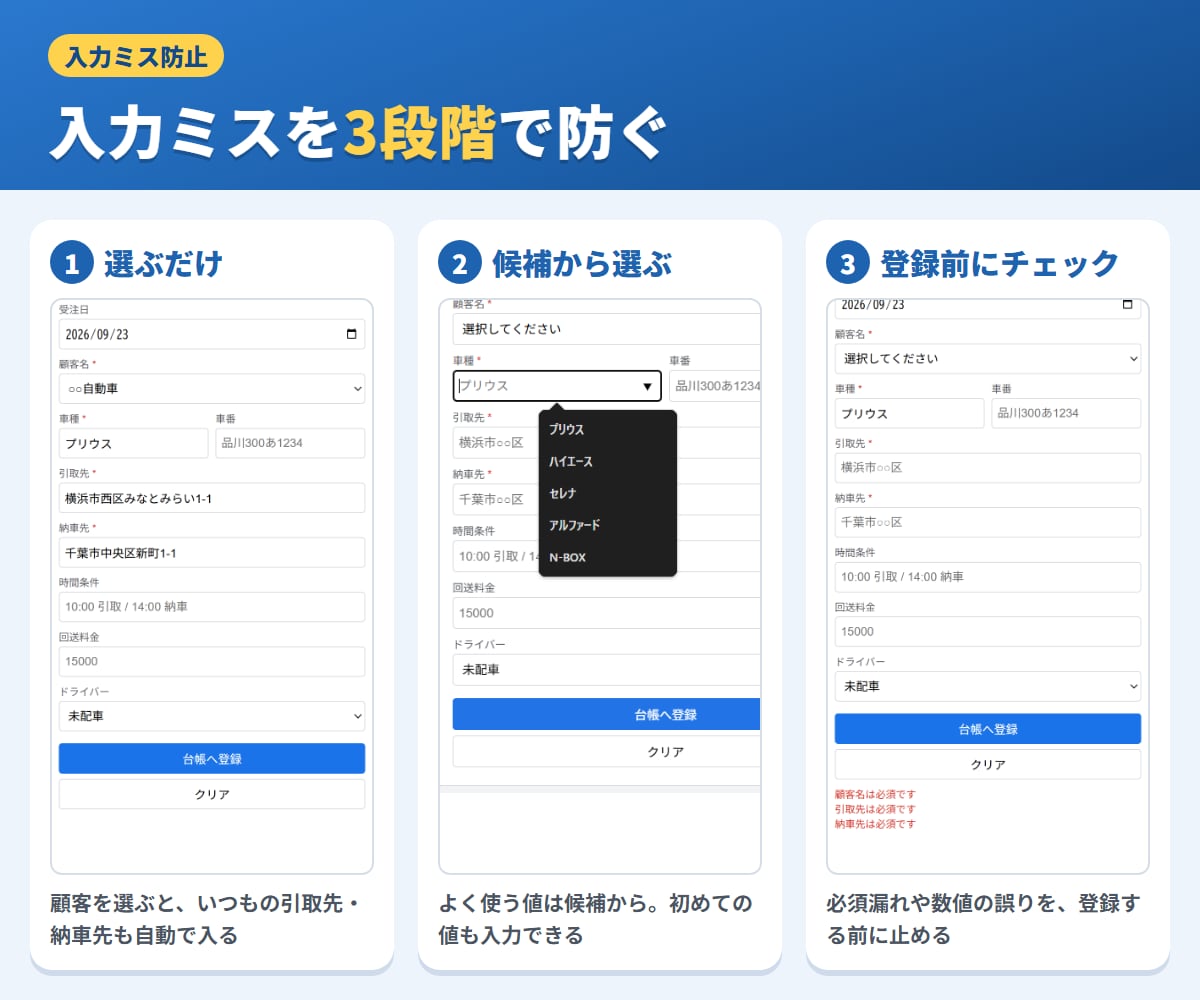Click the 登録前にチェック heading text

(x=1000, y=264)
